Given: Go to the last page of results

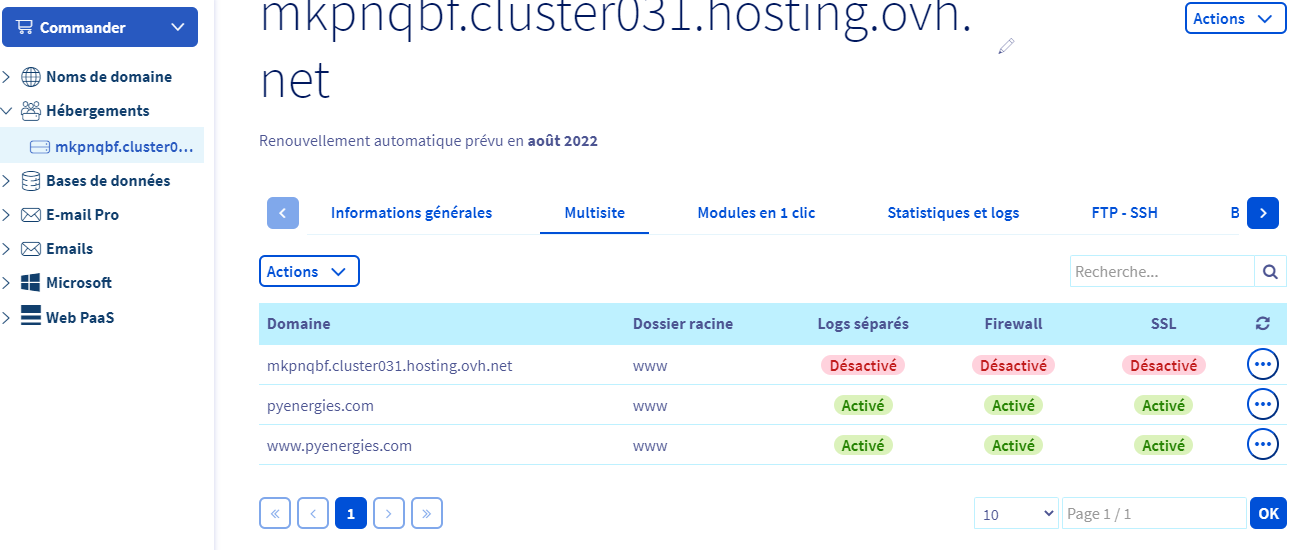Looking at the screenshot, I should click(427, 513).
